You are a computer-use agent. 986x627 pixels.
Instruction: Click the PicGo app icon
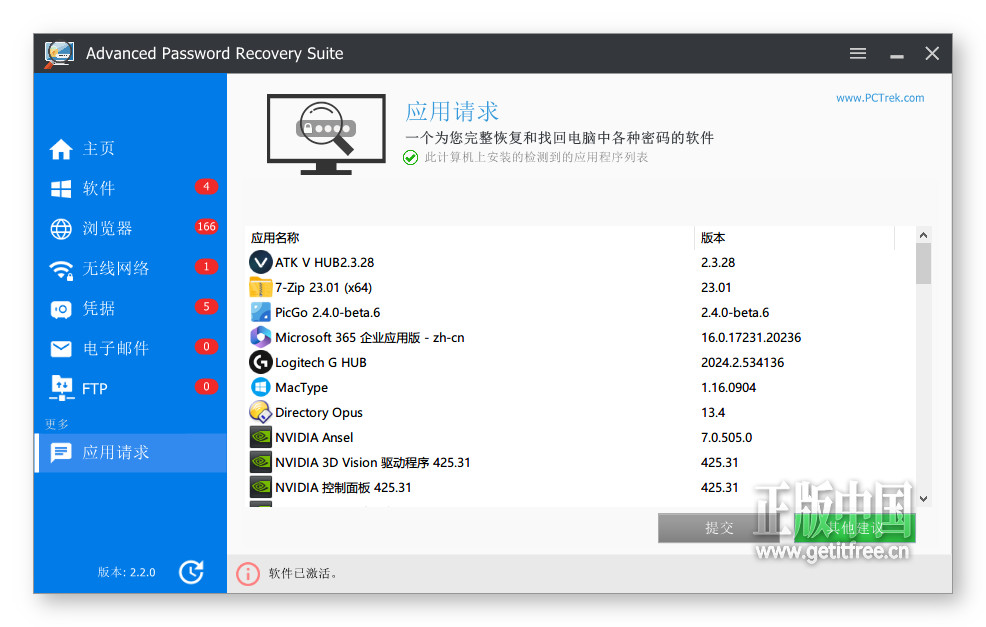point(260,312)
